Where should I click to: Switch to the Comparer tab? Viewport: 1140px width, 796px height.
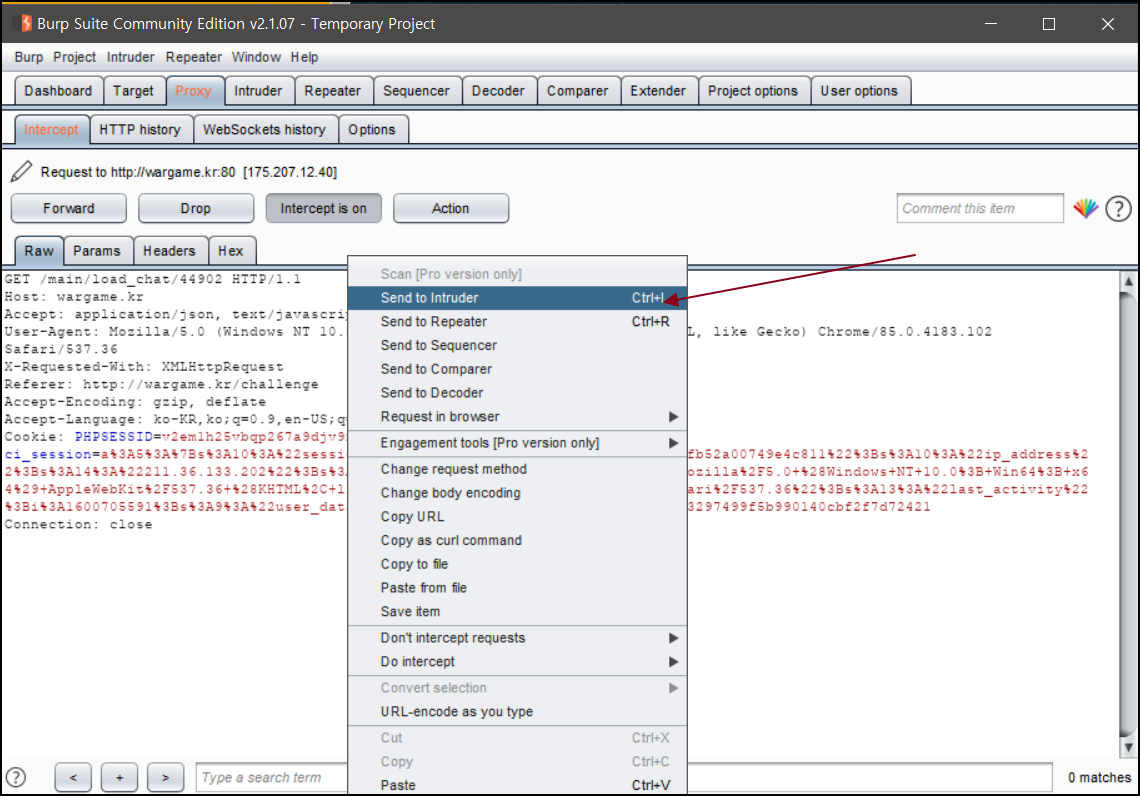pyautogui.click(x=577, y=91)
